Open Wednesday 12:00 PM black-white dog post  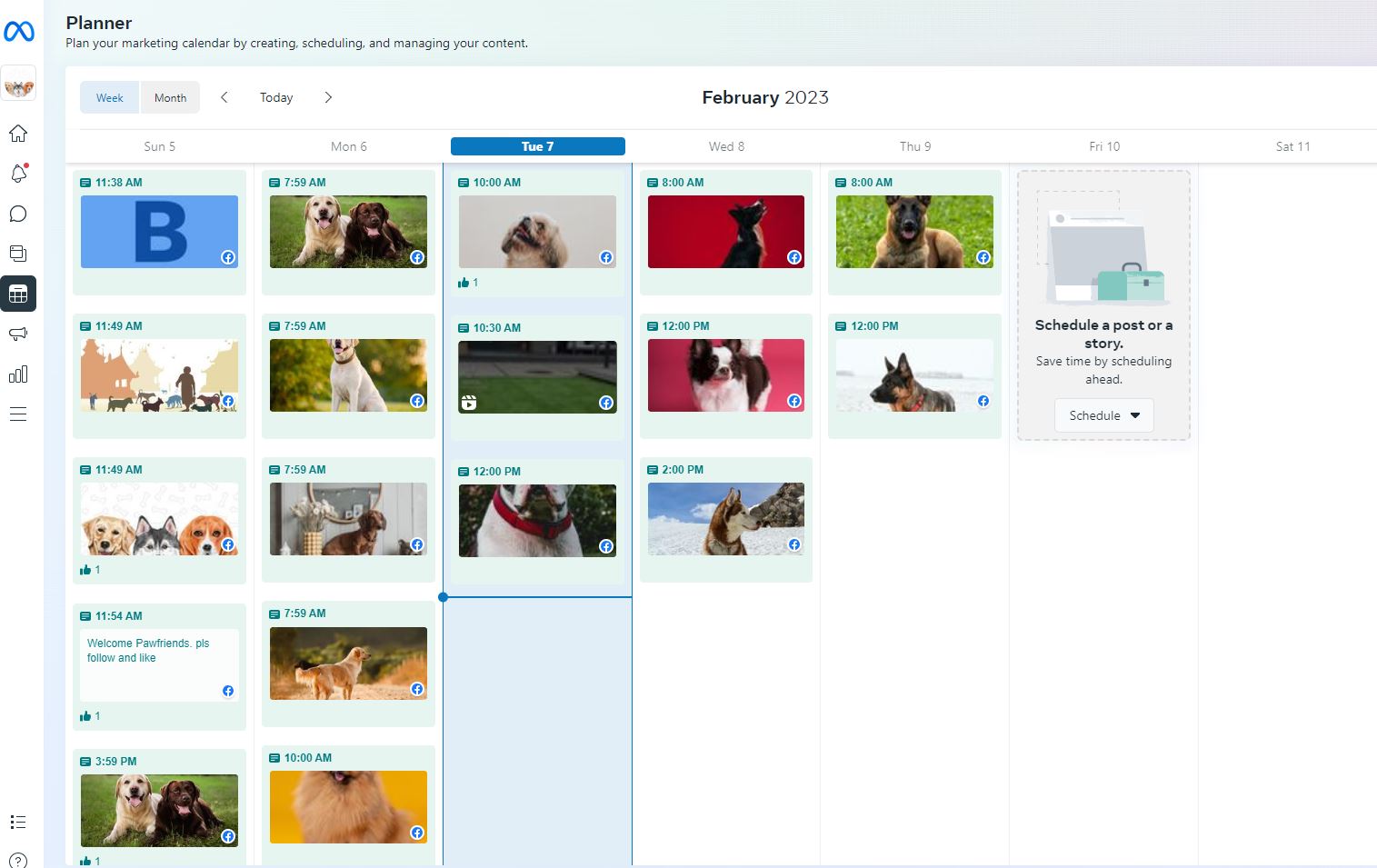pos(726,375)
